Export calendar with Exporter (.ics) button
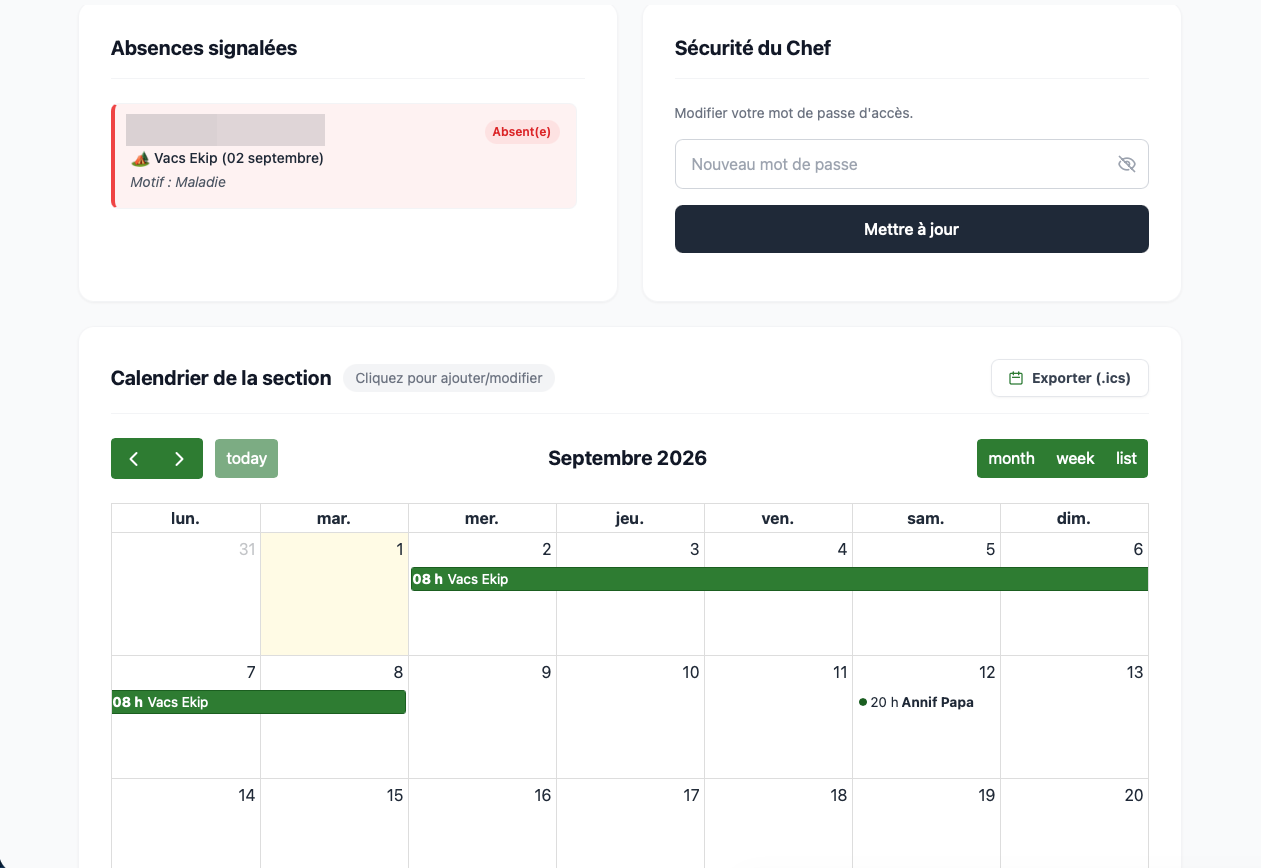Image resolution: width=1261 pixels, height=868 pixels. point(1069,378)
